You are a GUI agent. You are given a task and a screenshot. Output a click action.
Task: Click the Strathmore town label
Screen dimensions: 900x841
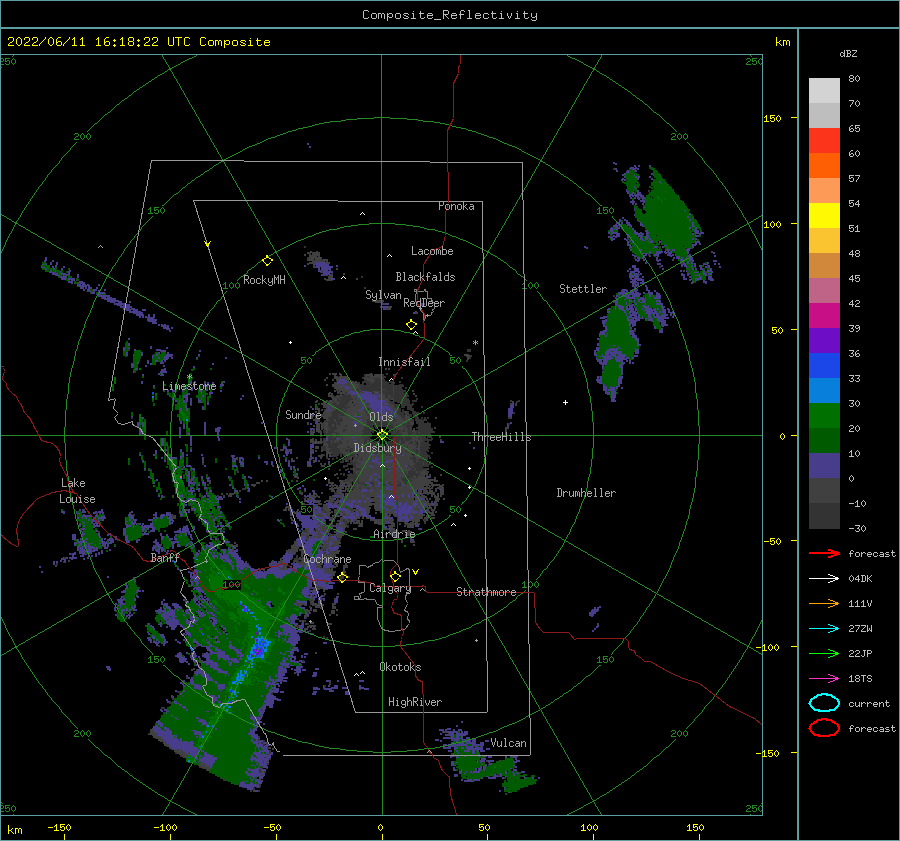tap(486, 592)
